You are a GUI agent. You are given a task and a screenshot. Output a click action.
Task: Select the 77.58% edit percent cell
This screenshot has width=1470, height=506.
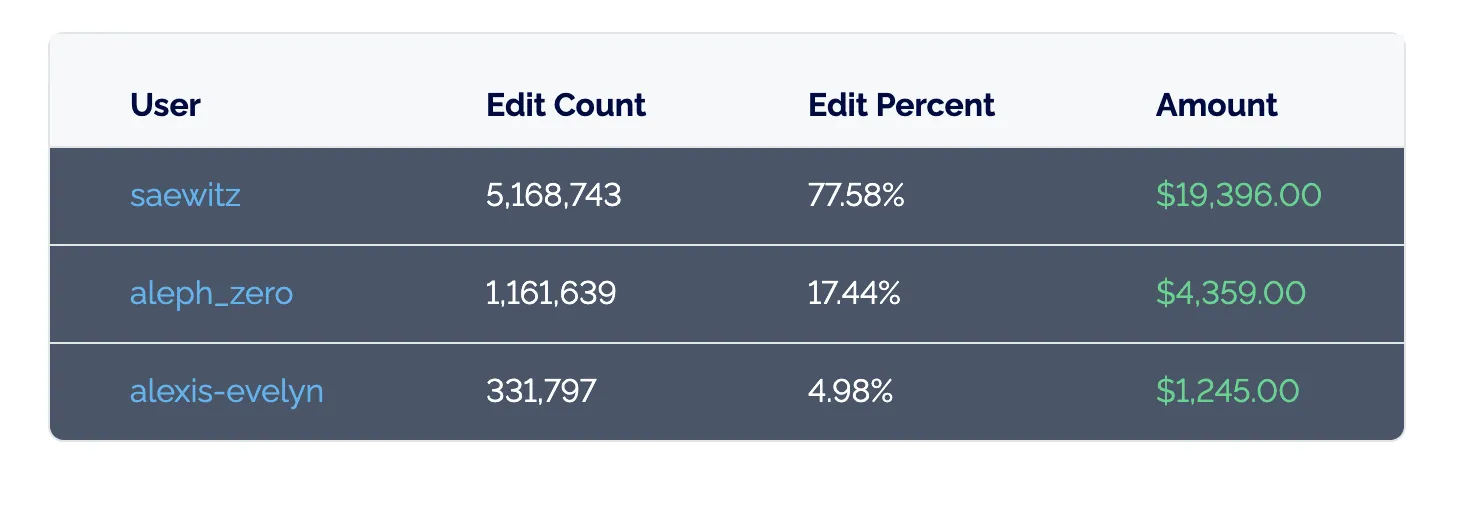(x=855, y=195)
